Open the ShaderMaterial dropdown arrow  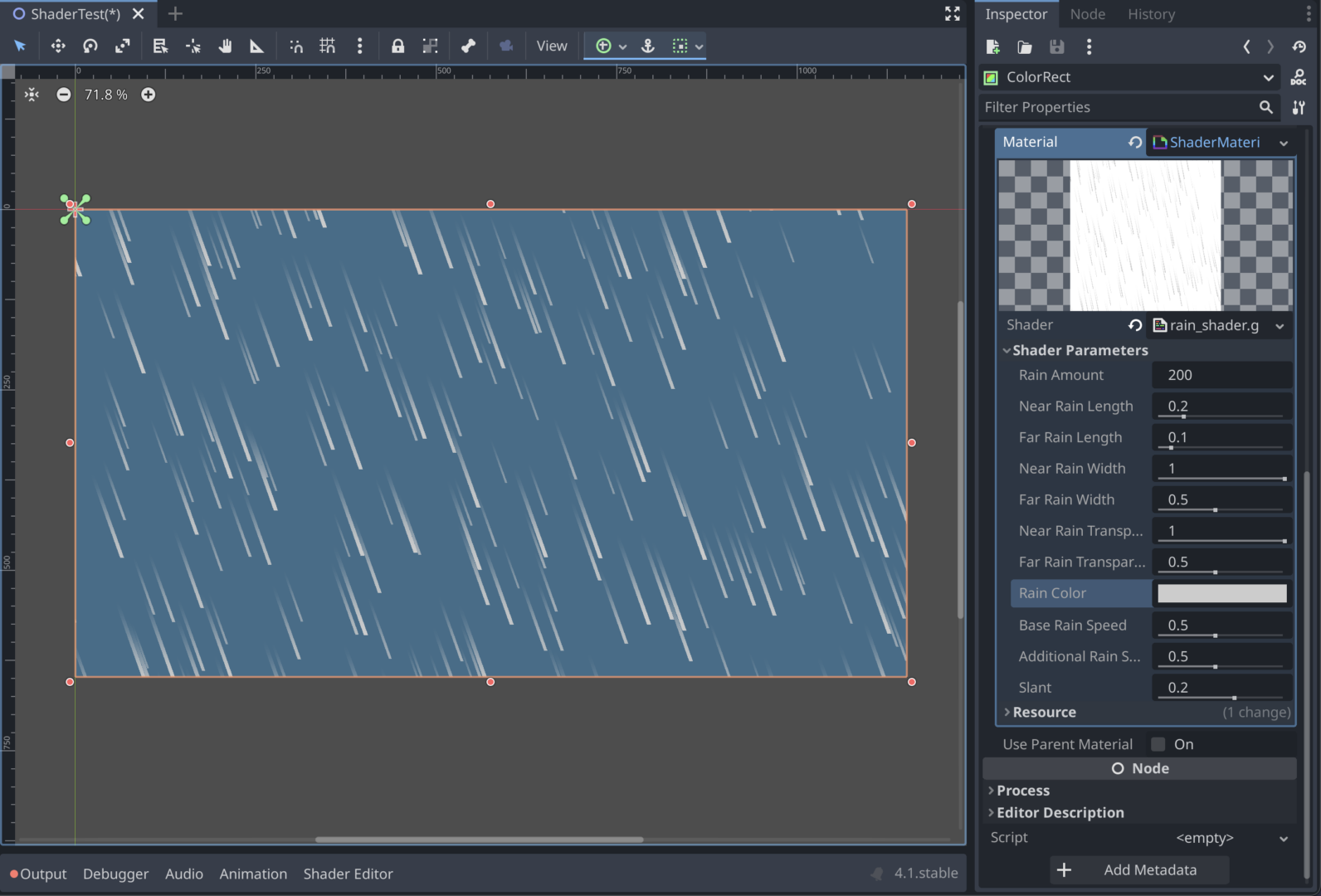tap(1284, 143)
